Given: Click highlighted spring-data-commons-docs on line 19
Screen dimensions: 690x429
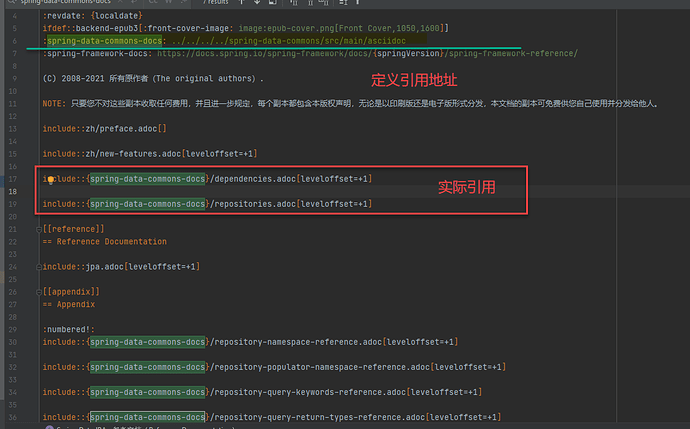Looking at the screenshot, I should click(x=147, y=204).
